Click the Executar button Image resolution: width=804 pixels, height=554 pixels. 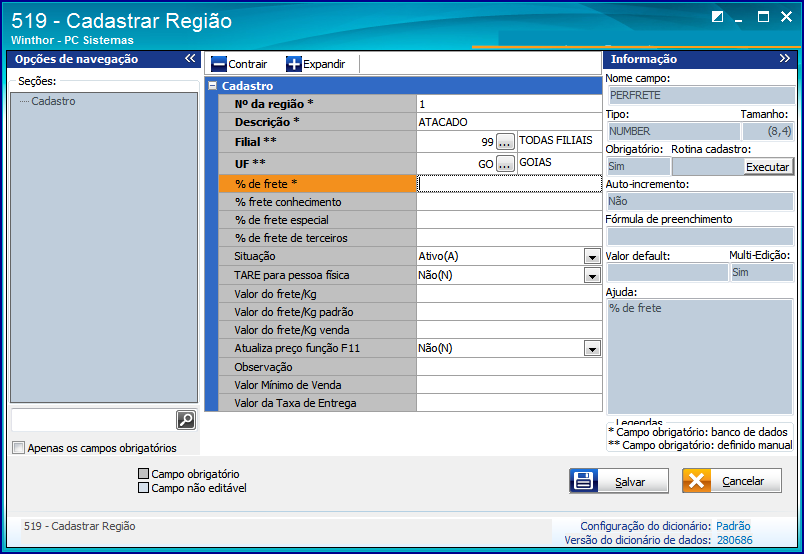point(768,167)
